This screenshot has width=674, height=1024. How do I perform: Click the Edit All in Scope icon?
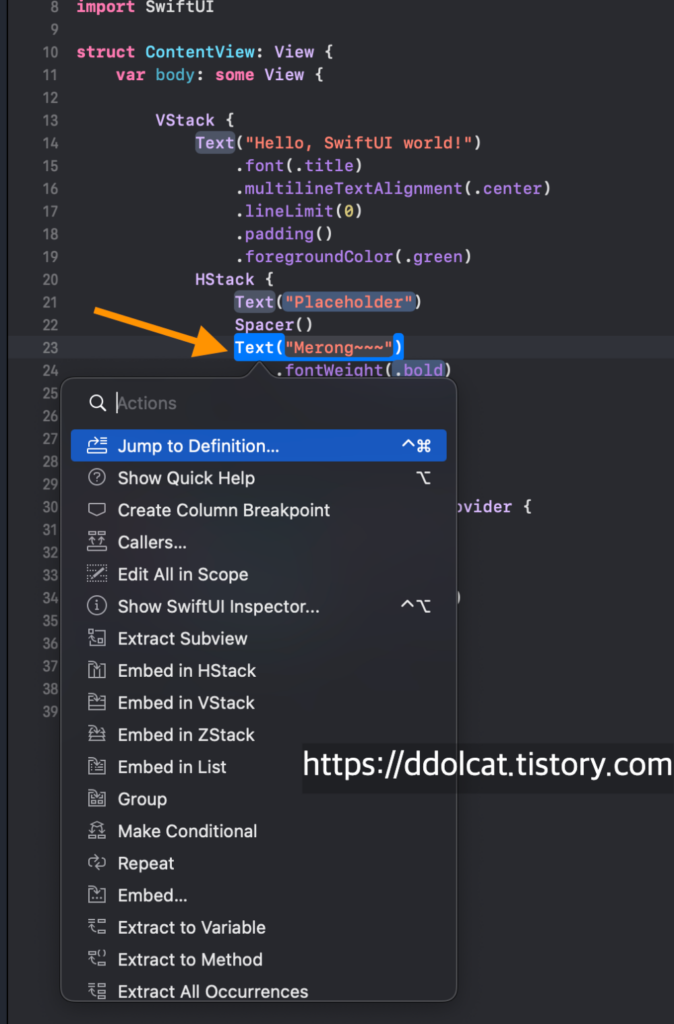click(x=97, y=574)
